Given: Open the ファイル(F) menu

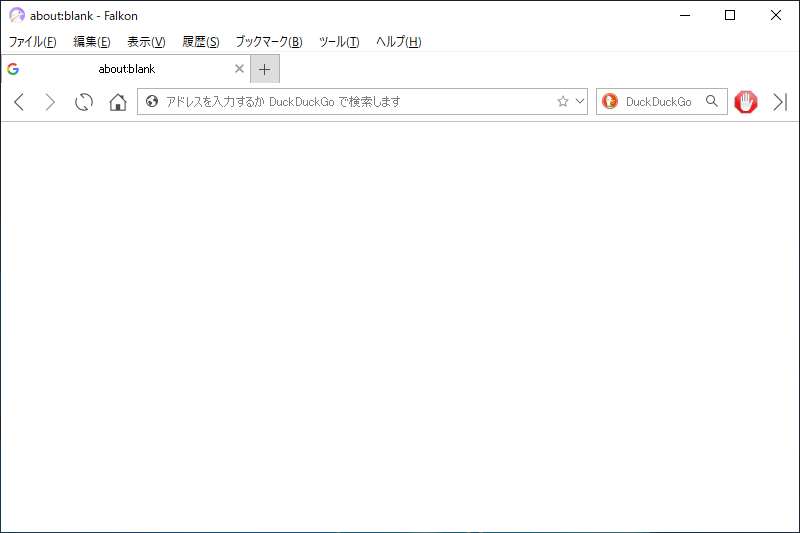Looking at the screenshot, I should click(33, 42).
